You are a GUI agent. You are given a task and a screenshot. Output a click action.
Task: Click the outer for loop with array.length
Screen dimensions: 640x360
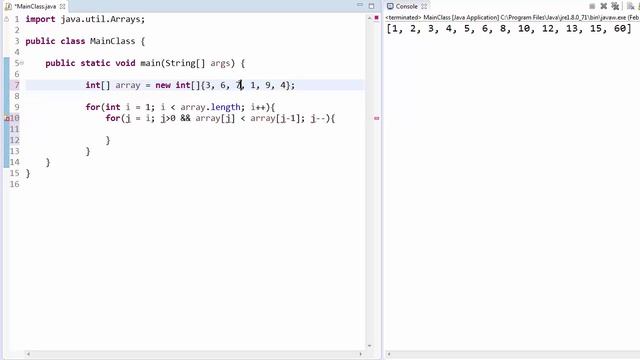point(180,107)
